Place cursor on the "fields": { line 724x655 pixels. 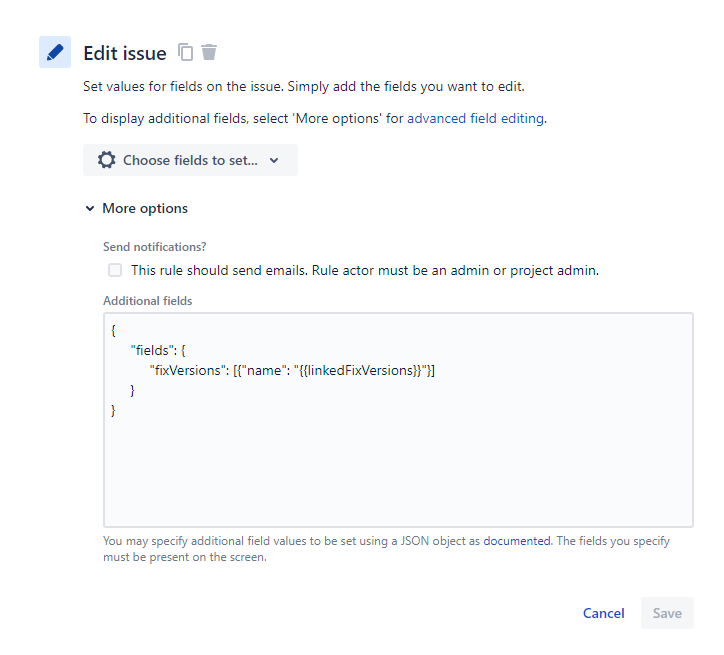pos(158,351)
